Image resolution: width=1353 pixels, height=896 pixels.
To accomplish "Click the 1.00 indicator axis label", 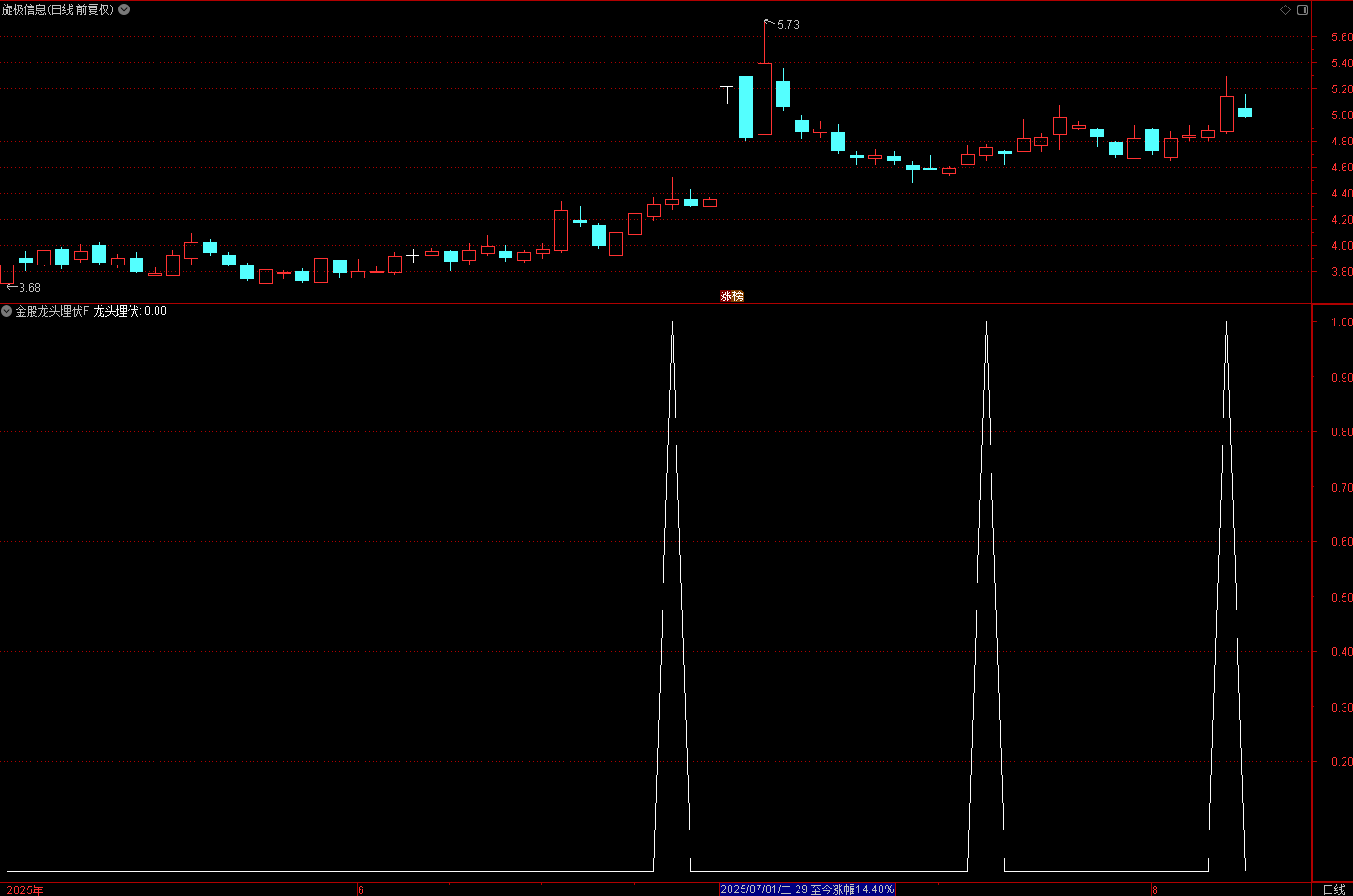I will (x=1342, y=322).
